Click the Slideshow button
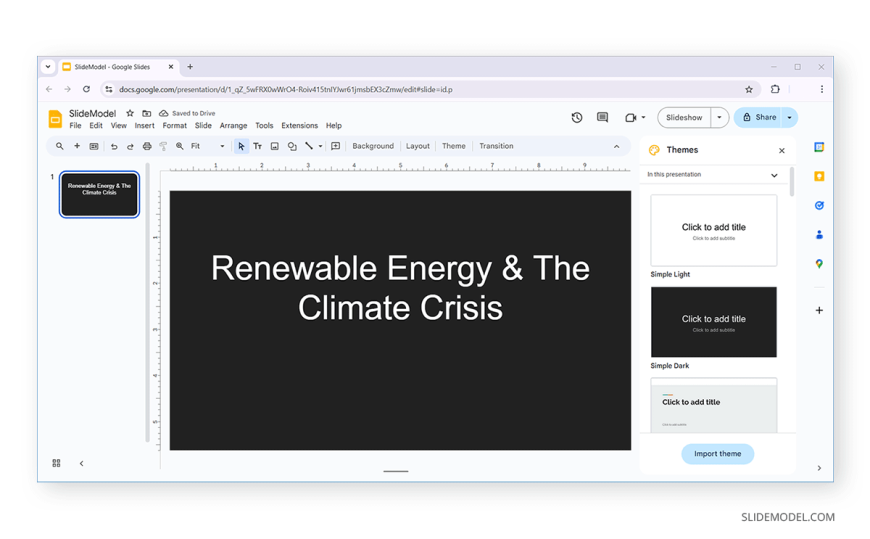Viewport: 870px width, 539px height. 684,118
